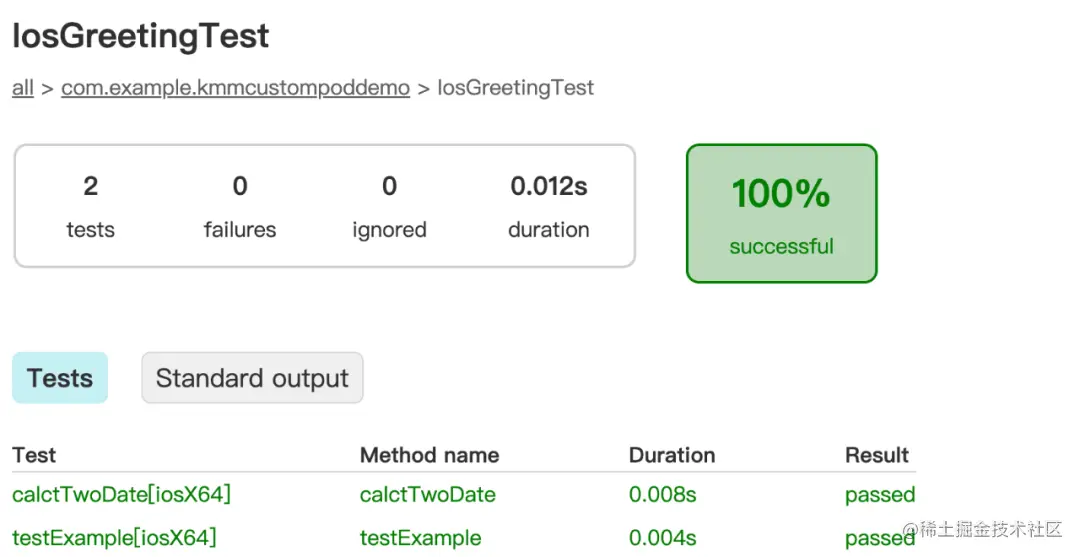Select the calctTwoDate[iosX64] test entry
Viewport: 1080px width, 557px height.
121,494
